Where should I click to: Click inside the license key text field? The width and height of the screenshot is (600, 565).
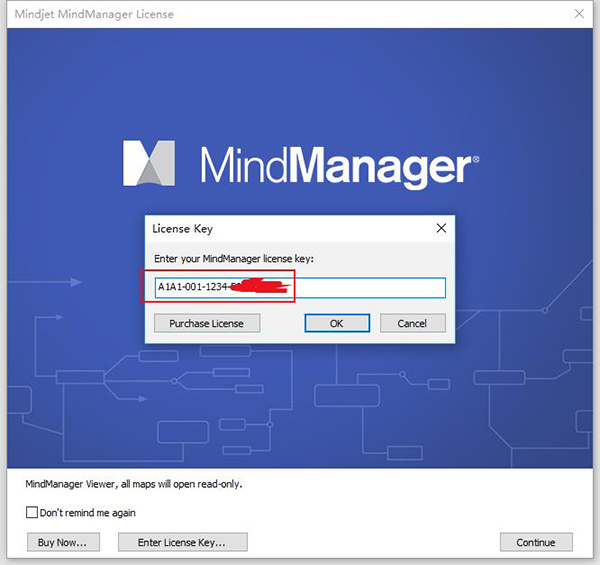click(x=370, y=288)
